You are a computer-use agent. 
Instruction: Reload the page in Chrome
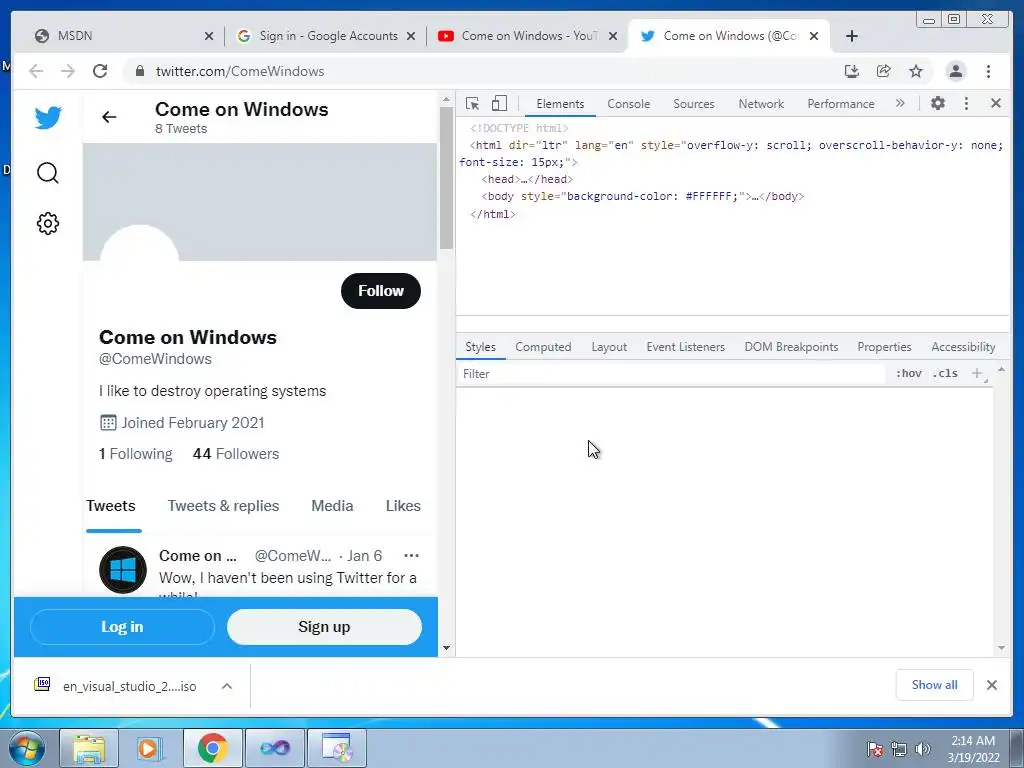coord(100,71)
